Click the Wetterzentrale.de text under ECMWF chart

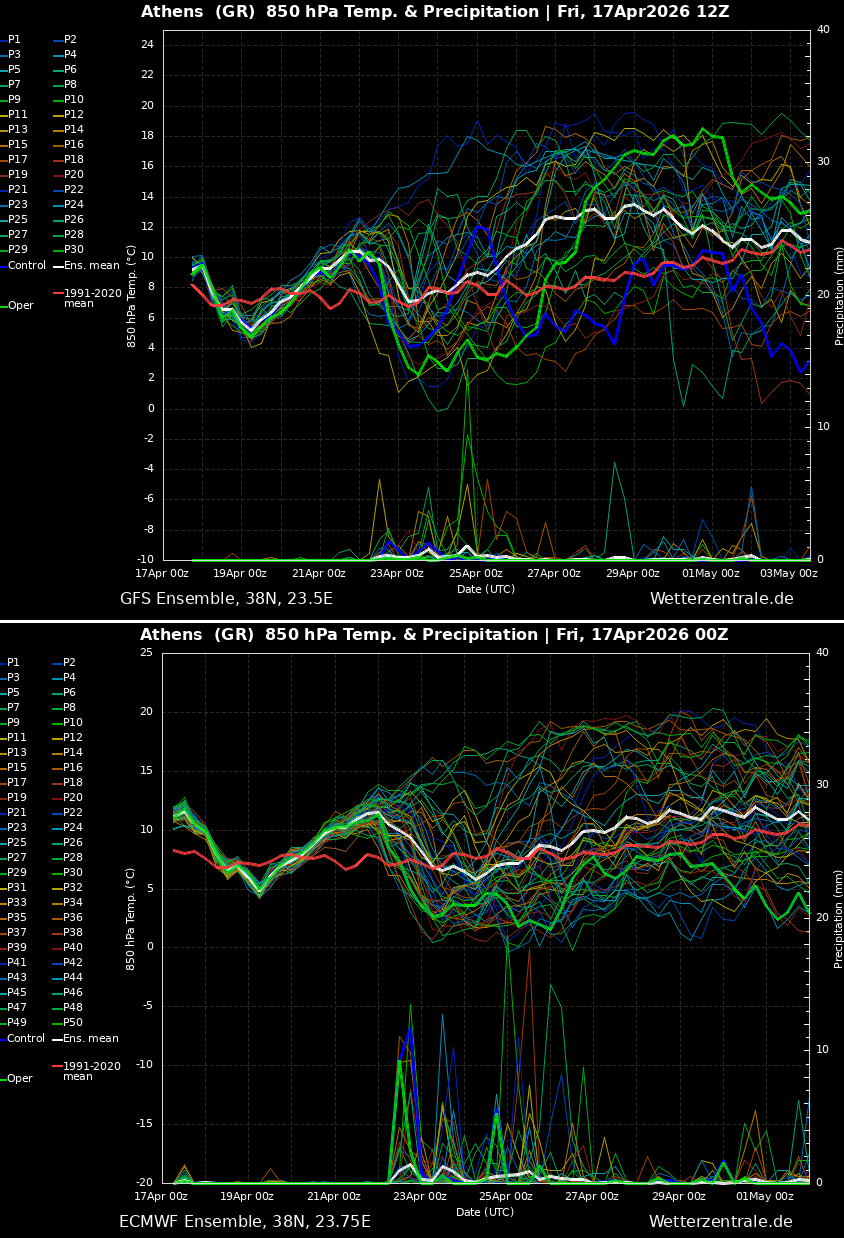click(720, 1222)
